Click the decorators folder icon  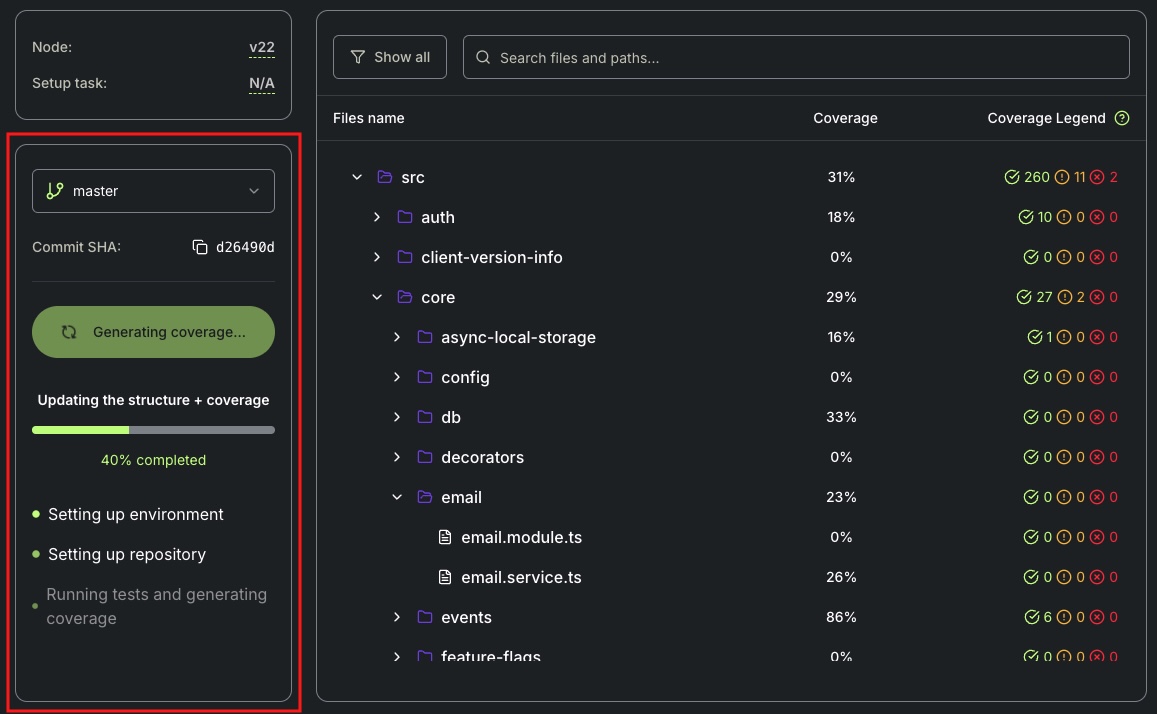tap(424, 457)
